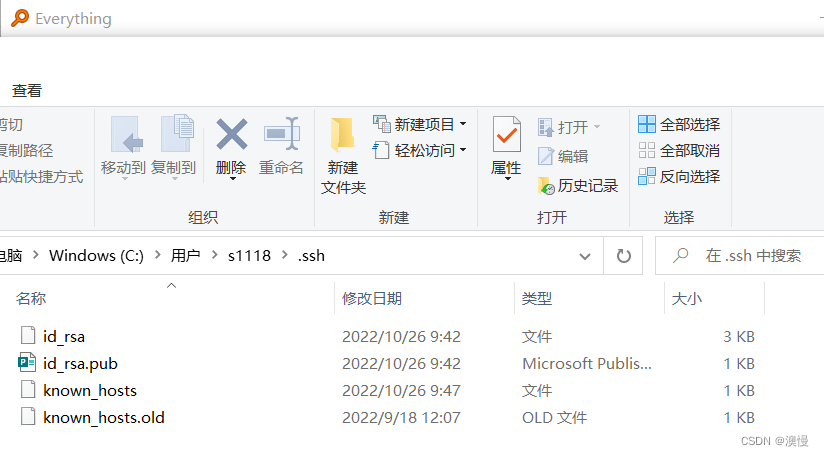824x456 pixels.
Task: Click the search magnifier icon in search box
Action: [x=681, y=255]
